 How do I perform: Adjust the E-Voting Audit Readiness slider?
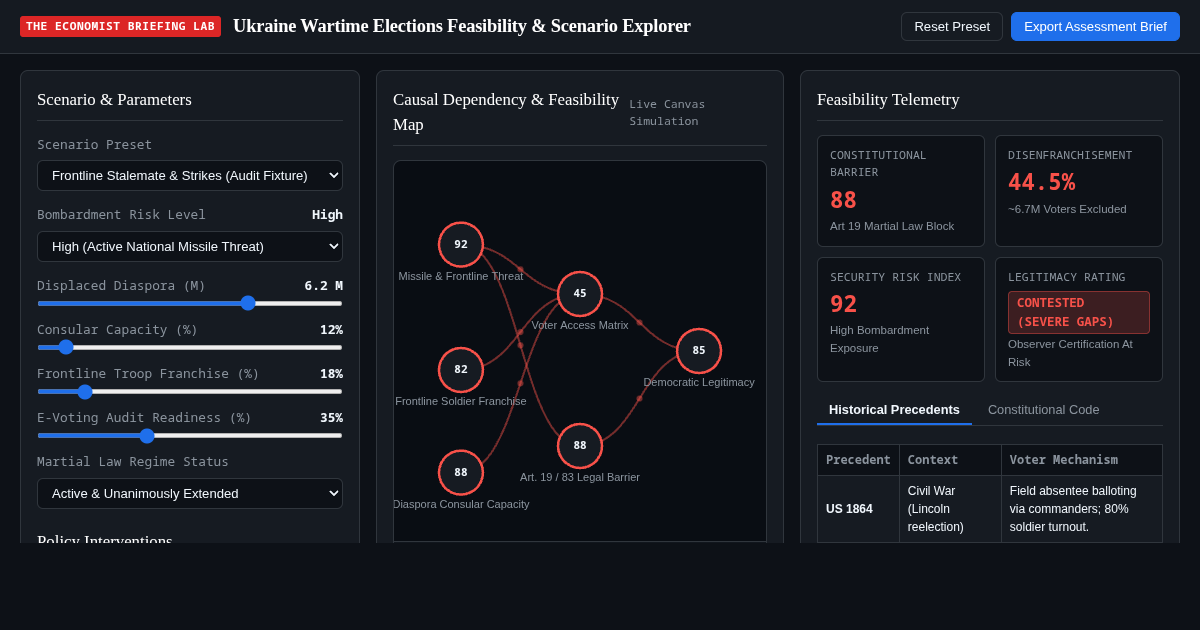point(190,435)
